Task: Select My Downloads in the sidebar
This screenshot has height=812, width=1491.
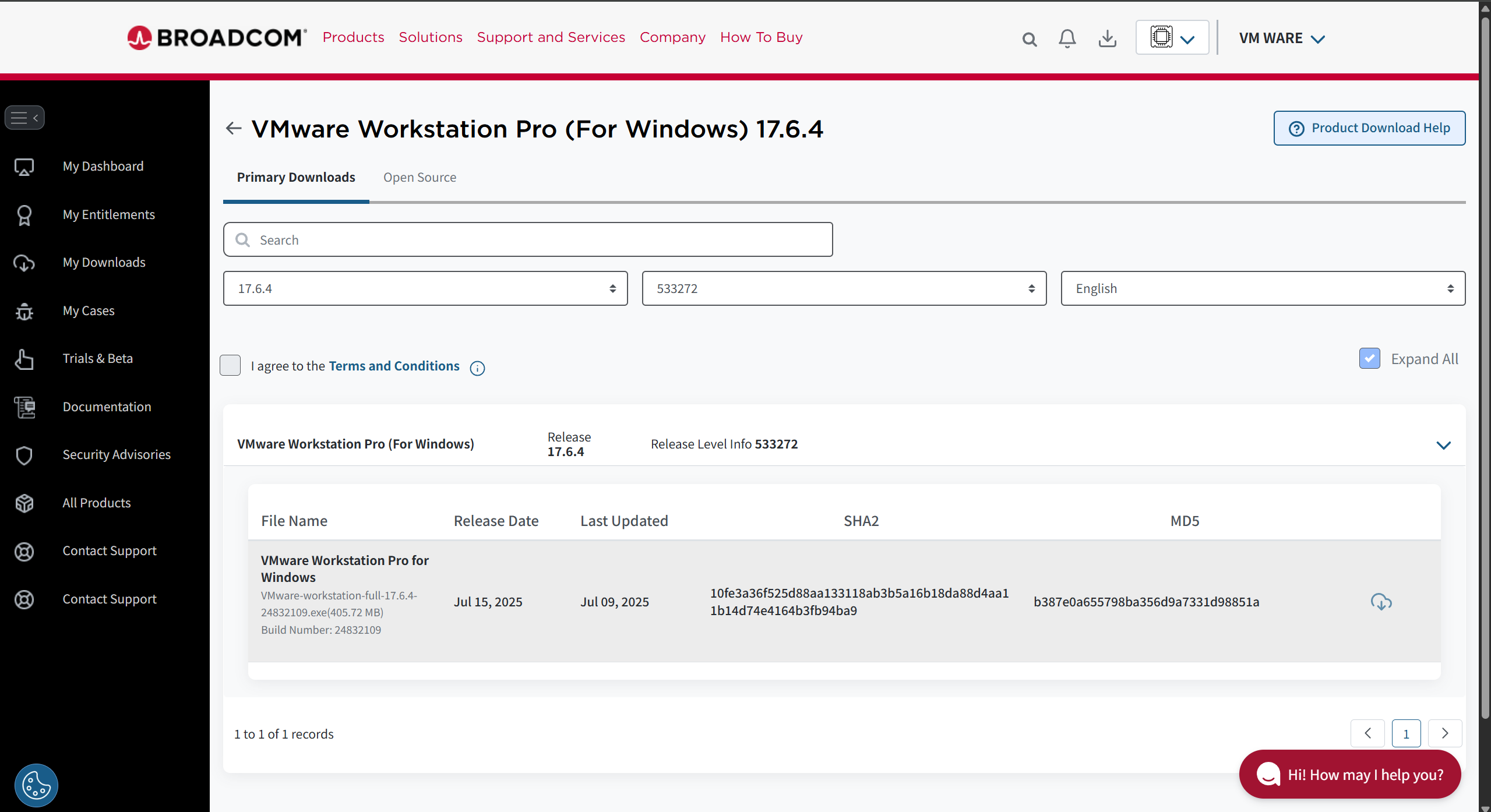Action: pyautogui.click(x=104, y=262)
